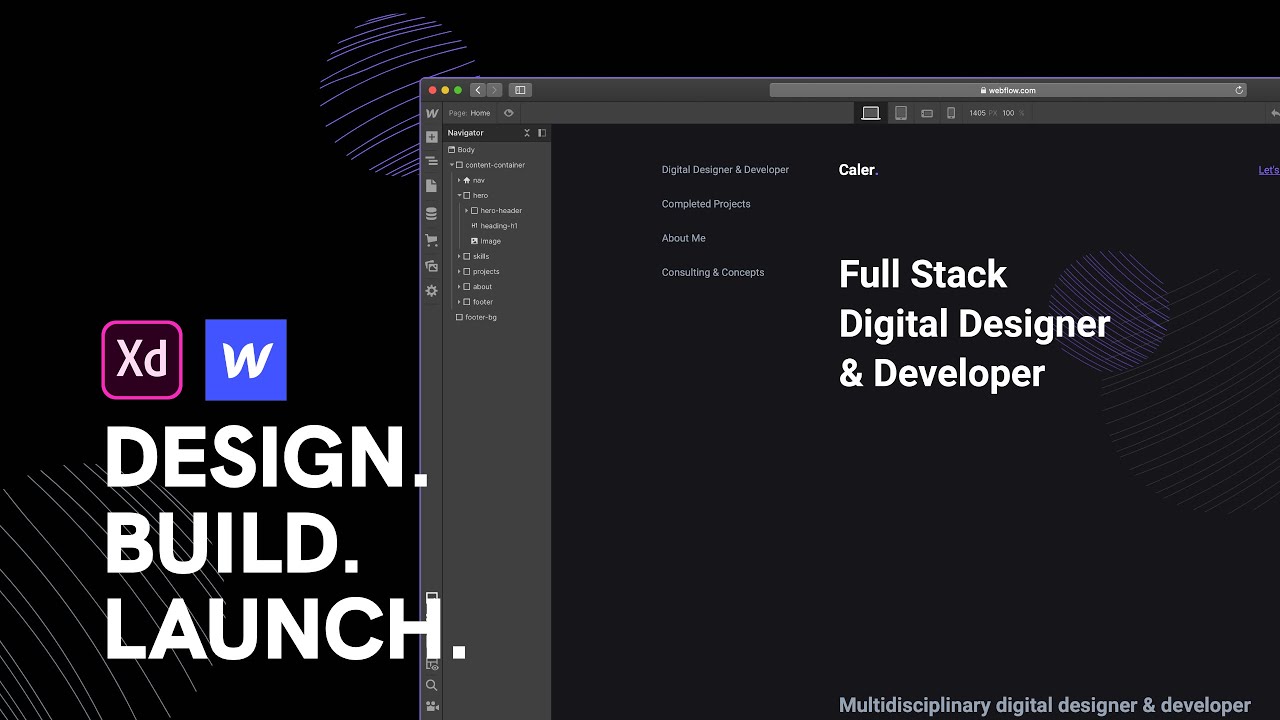Go forward with the Safari forward arrow

tap(494, 90)
